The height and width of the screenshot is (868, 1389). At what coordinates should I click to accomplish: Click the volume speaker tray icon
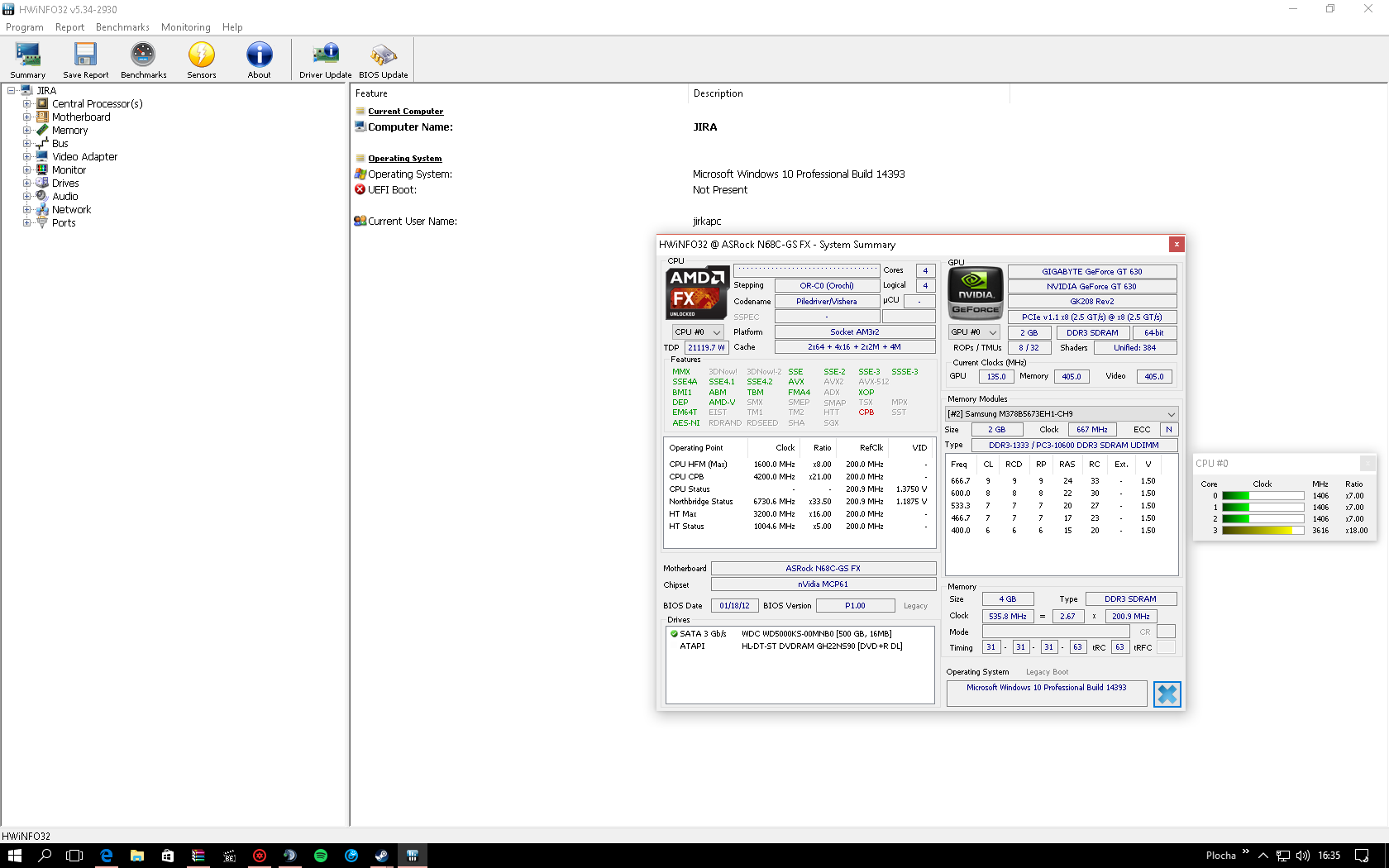tap(1302, 856)
